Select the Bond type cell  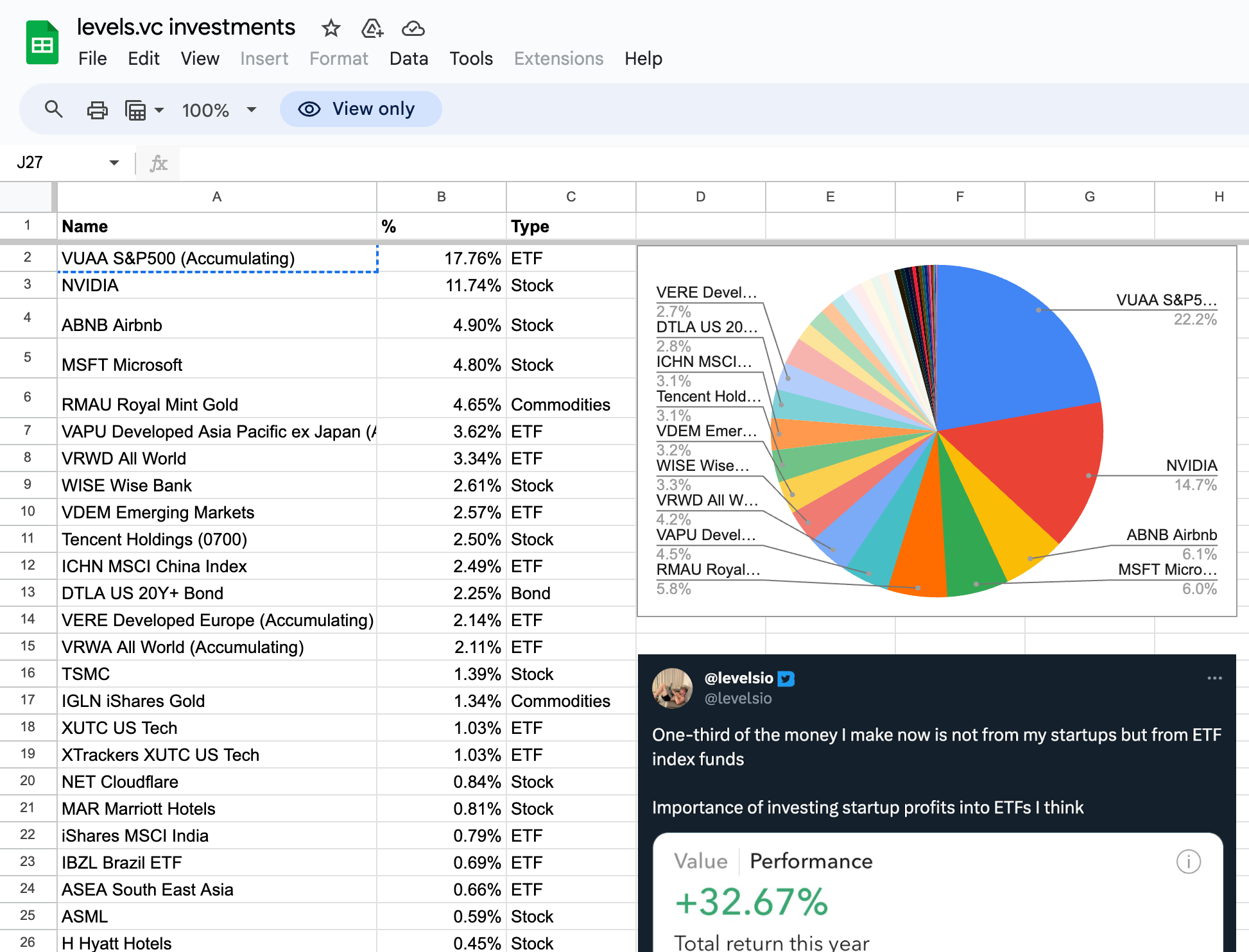coord(571,593)
